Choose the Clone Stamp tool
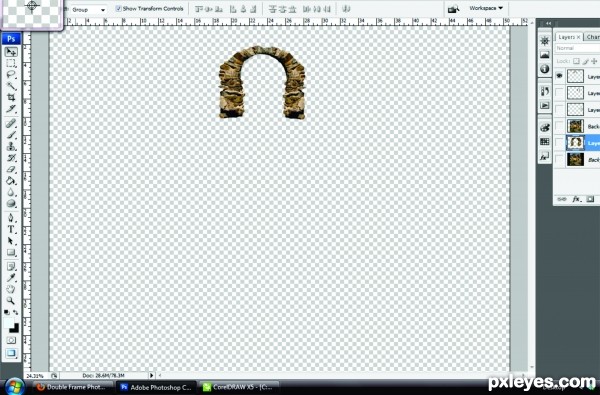The width and height of the screenshot is (600, 395). tap(11, 146)
